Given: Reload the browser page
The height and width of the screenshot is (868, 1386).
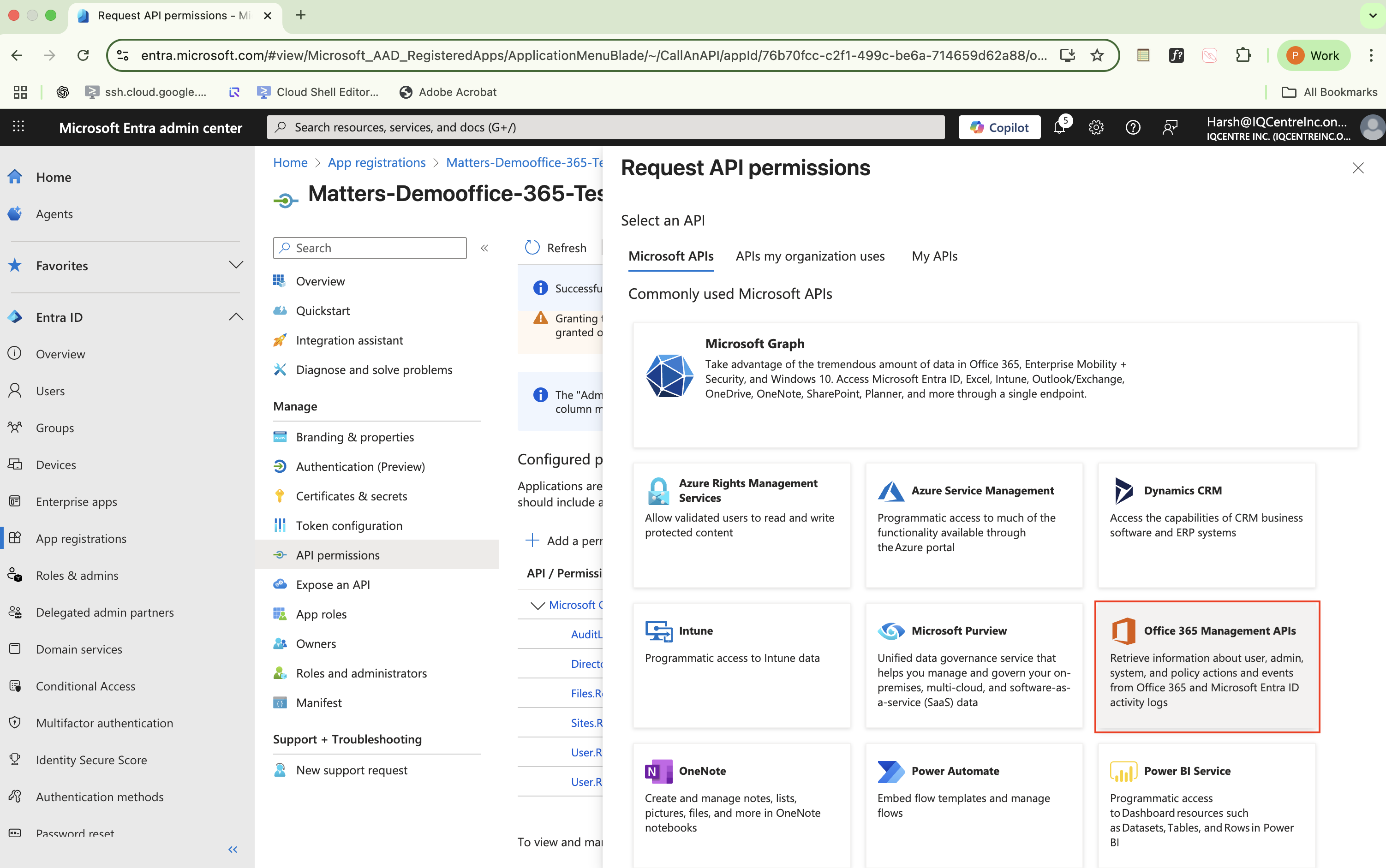Looking at the screenshot, I should click(x=83, y=55).
